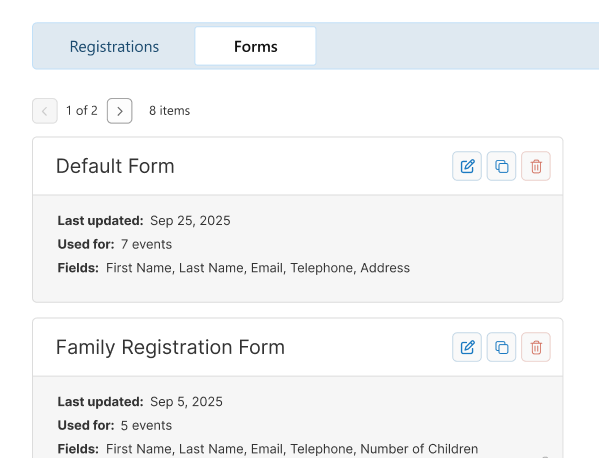This screenshot has width=599, height=458.
Task: Click the '5 events' usage text
Action: [x=146, y=425]
